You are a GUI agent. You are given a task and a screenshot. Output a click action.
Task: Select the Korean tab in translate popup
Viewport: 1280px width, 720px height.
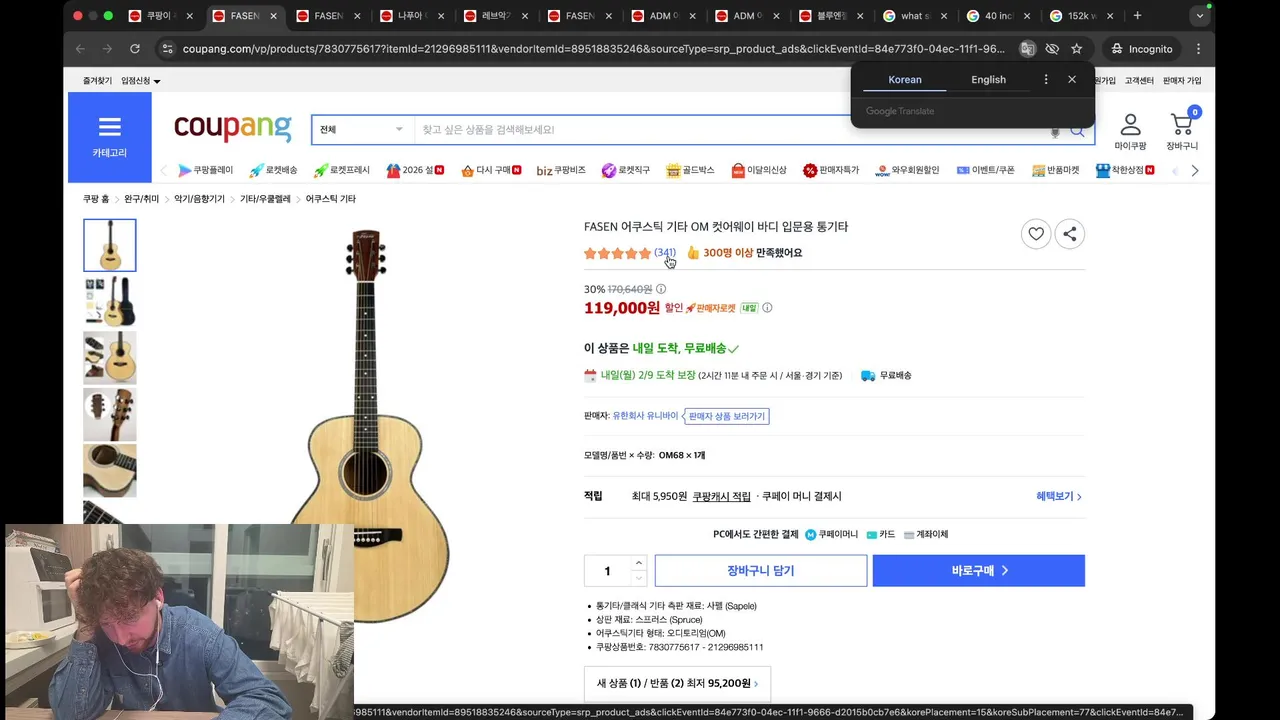point(905,80)
